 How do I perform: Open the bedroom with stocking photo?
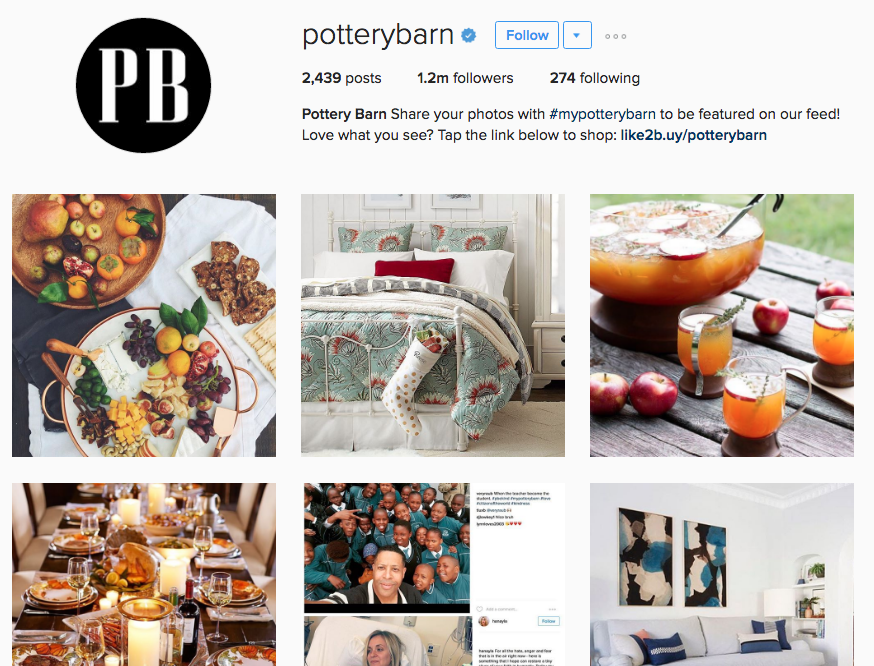[x=433, y=325]
